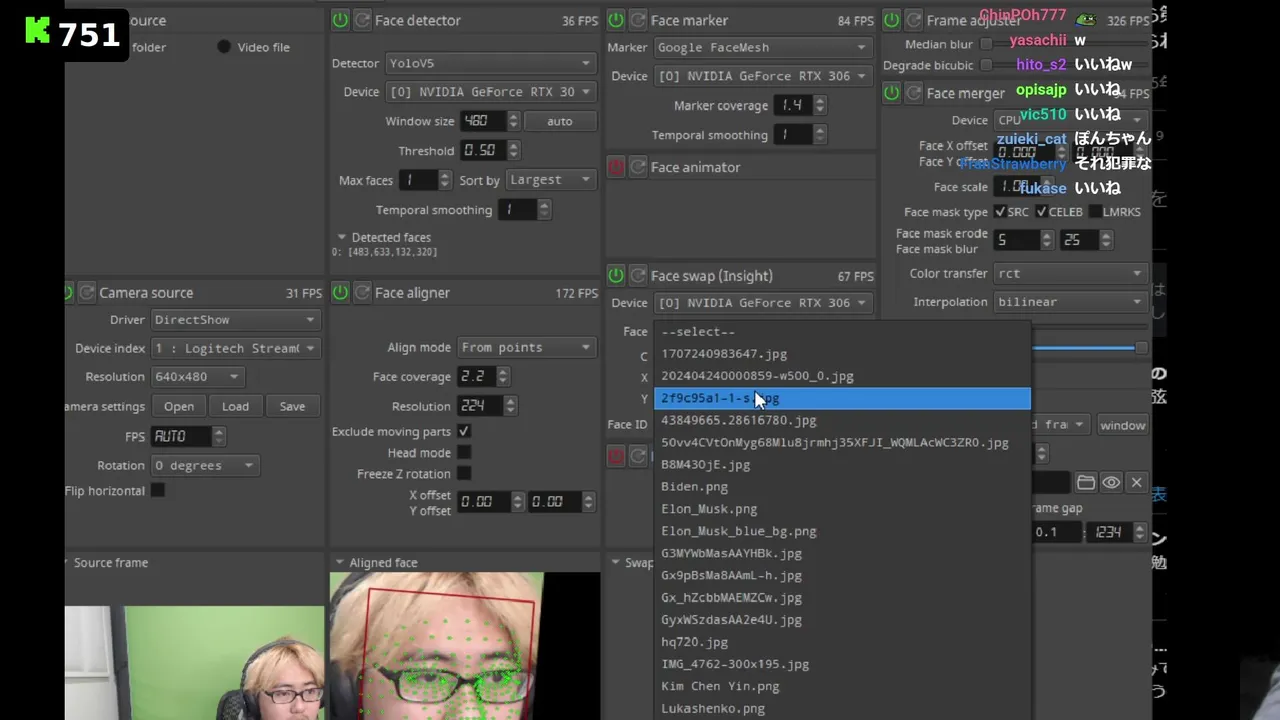This screenshot has width=1280, height=720.
Task: Select B8M430jE.jpg from face list
Action: [x=842, y=465]
